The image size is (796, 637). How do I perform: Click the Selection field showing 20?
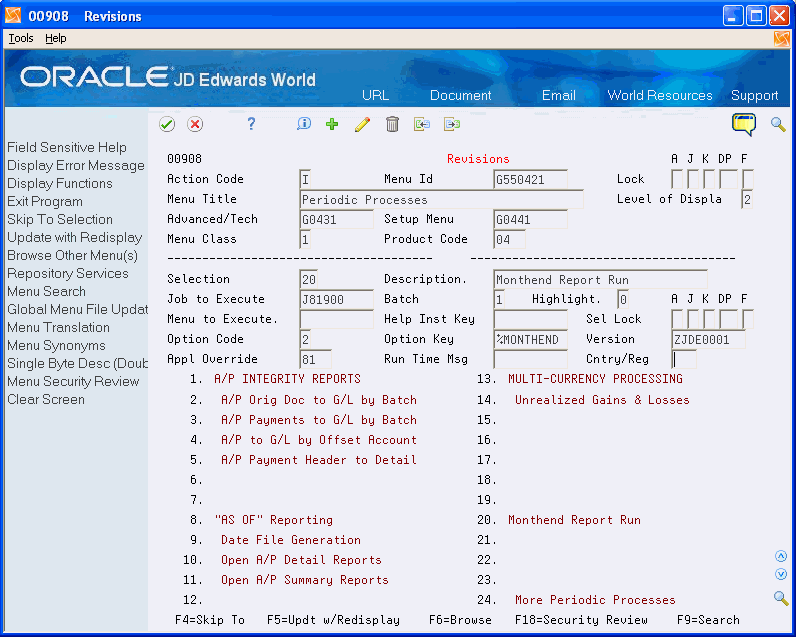(309, 279)
